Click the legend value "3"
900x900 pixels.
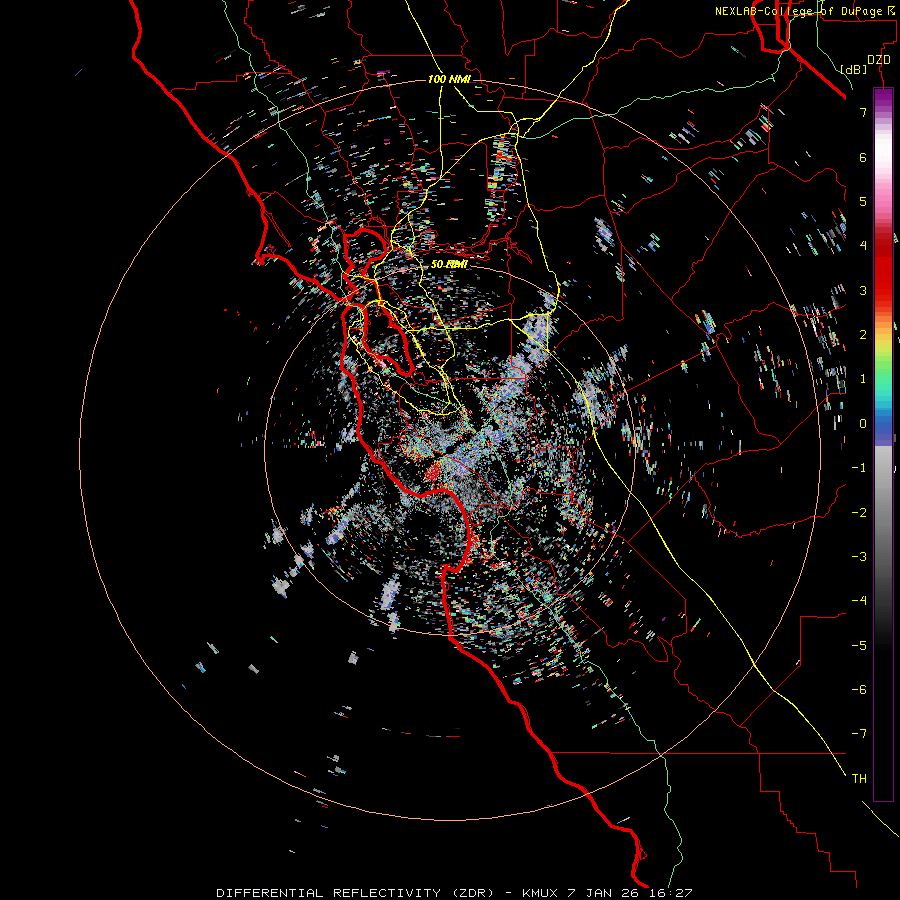coord(863,290)
